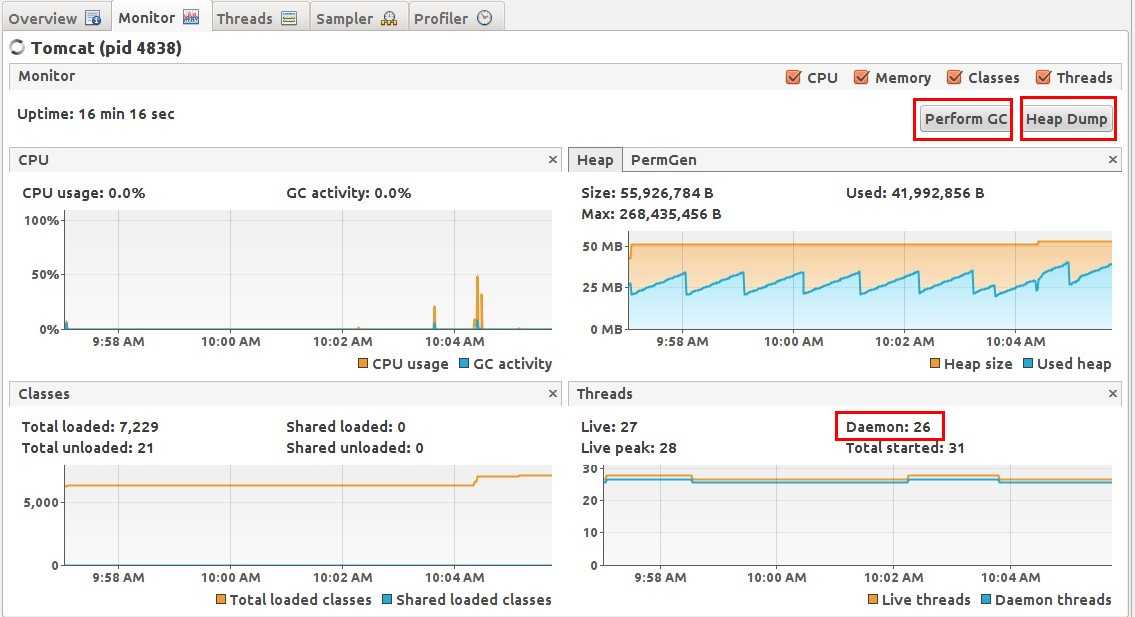
Task: Switch to the PermGen memory tab
Action: (663, 160)
